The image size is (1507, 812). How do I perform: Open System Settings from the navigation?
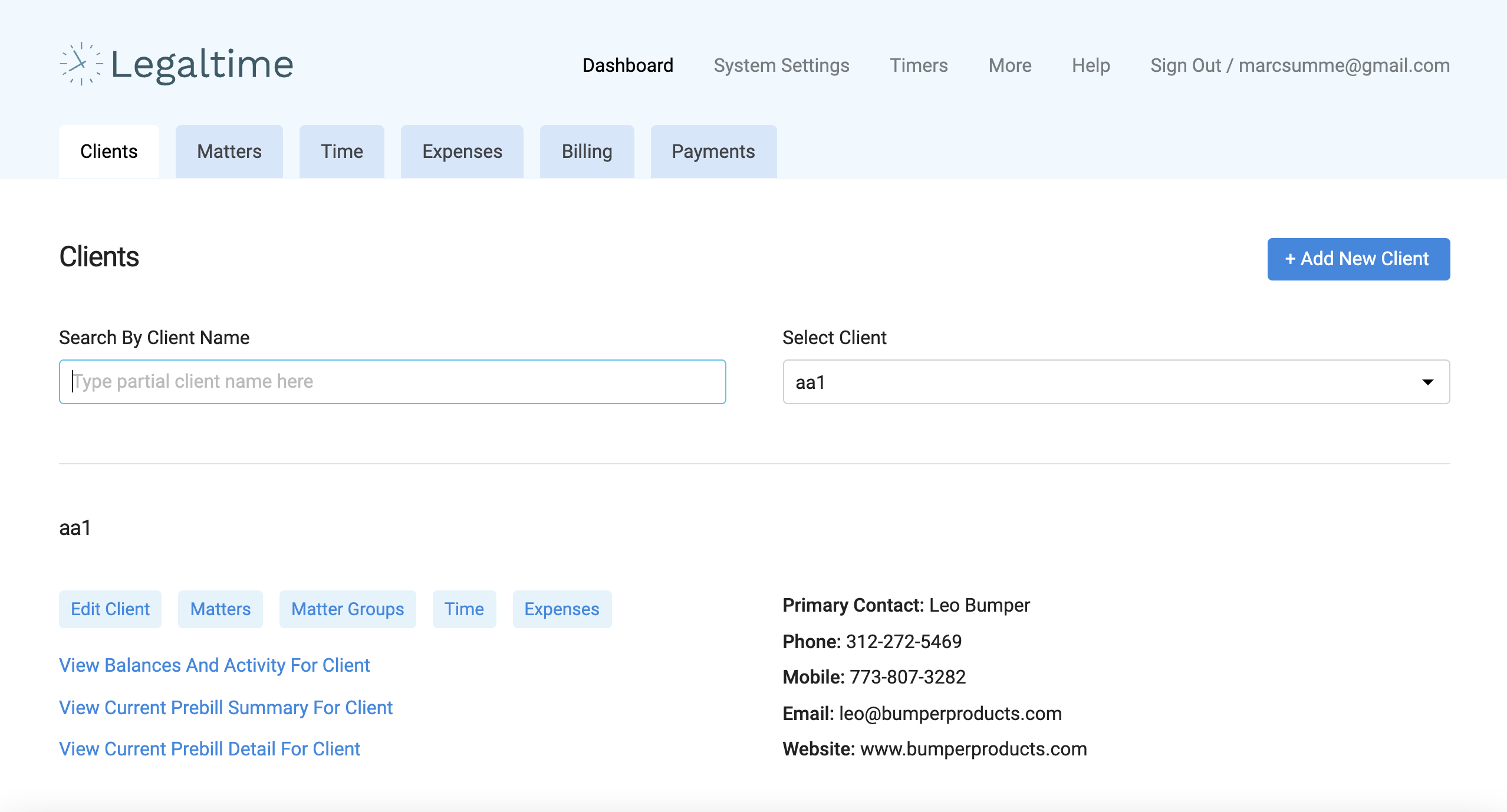coord(781,65)
